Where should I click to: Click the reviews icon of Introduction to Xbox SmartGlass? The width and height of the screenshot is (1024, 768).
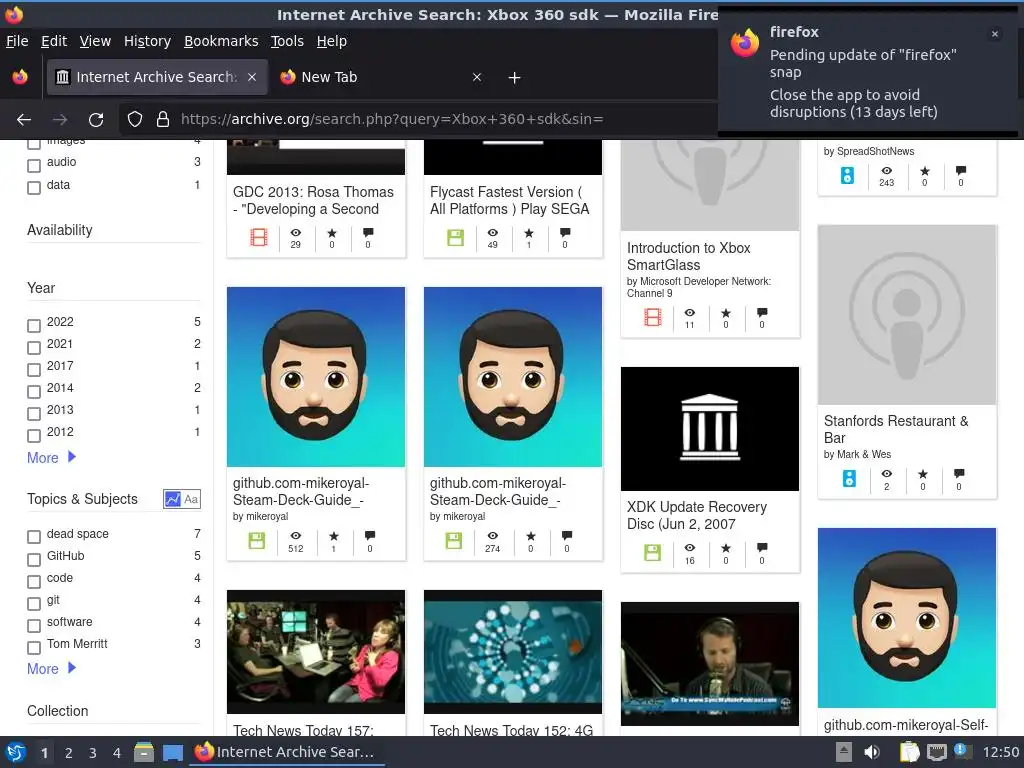[761, 312]
